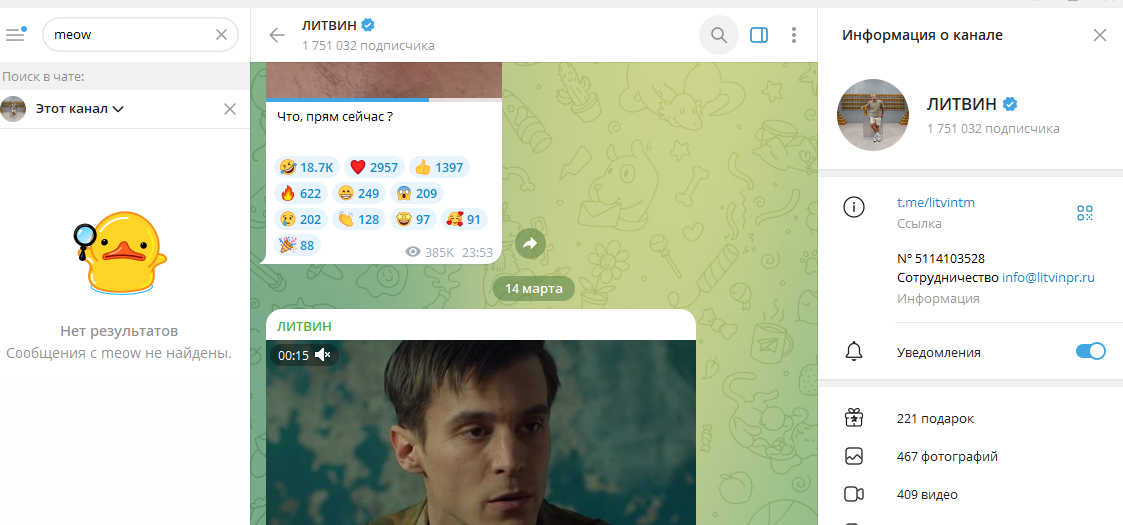Click the Что, прям сейчас ? message text
Image resolution: width=1123 pixels, height=525 pixels.
click(x=334, y=117)
